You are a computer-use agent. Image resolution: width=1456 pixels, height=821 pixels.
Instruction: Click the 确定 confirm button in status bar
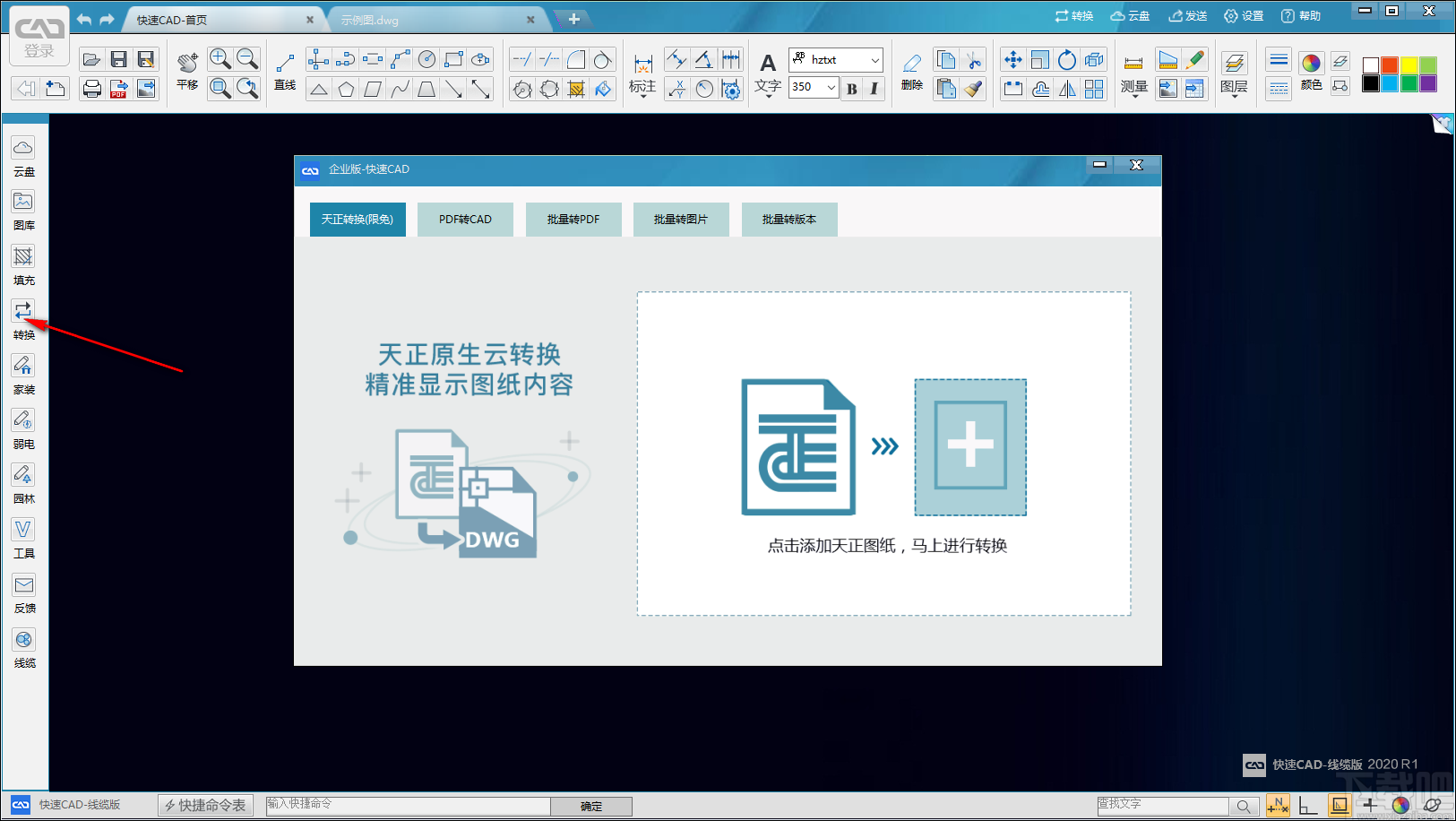[x=591, y=806]
